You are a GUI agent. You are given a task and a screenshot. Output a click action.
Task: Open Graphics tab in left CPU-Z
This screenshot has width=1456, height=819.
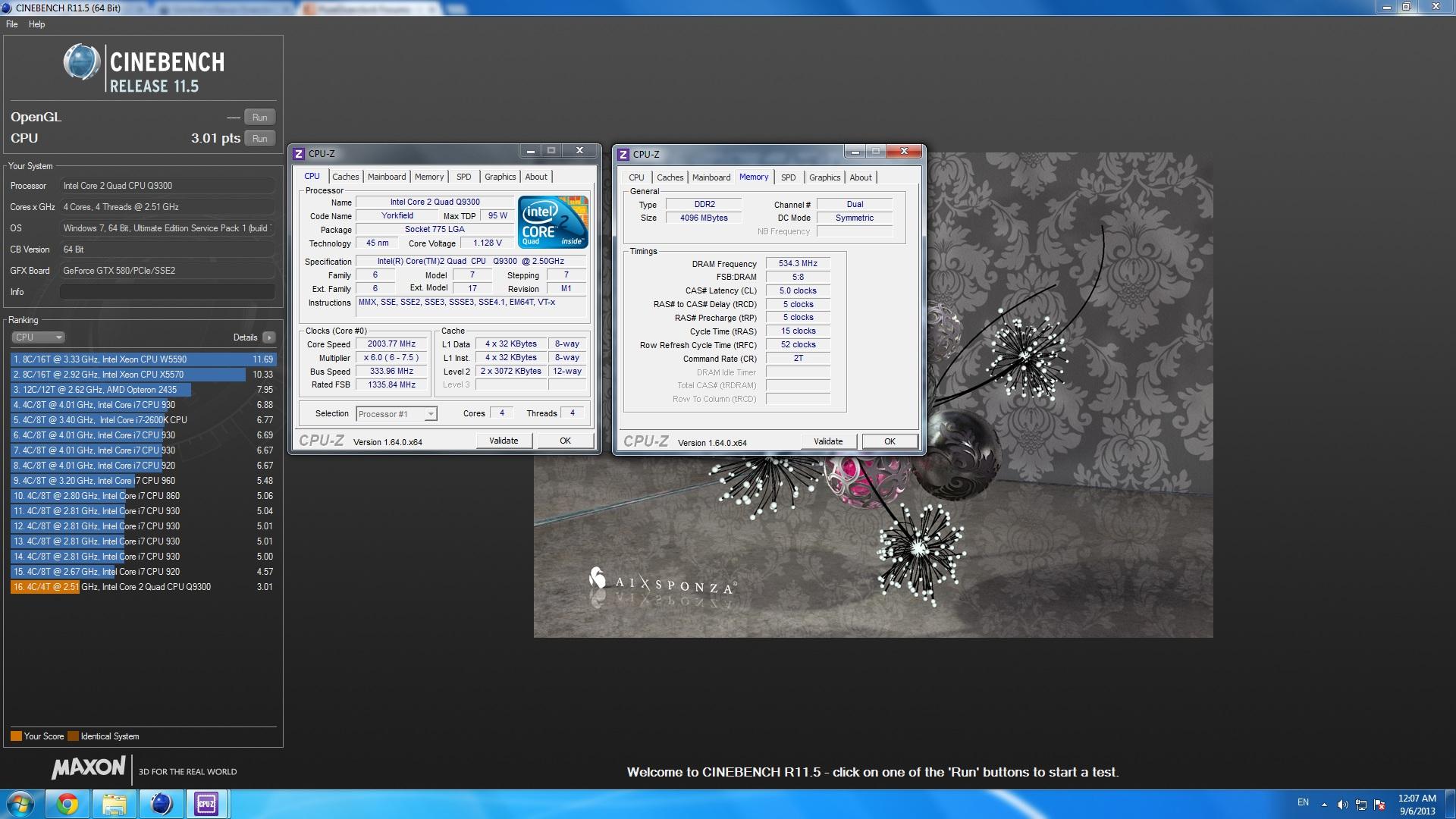(x=500, y=177)
